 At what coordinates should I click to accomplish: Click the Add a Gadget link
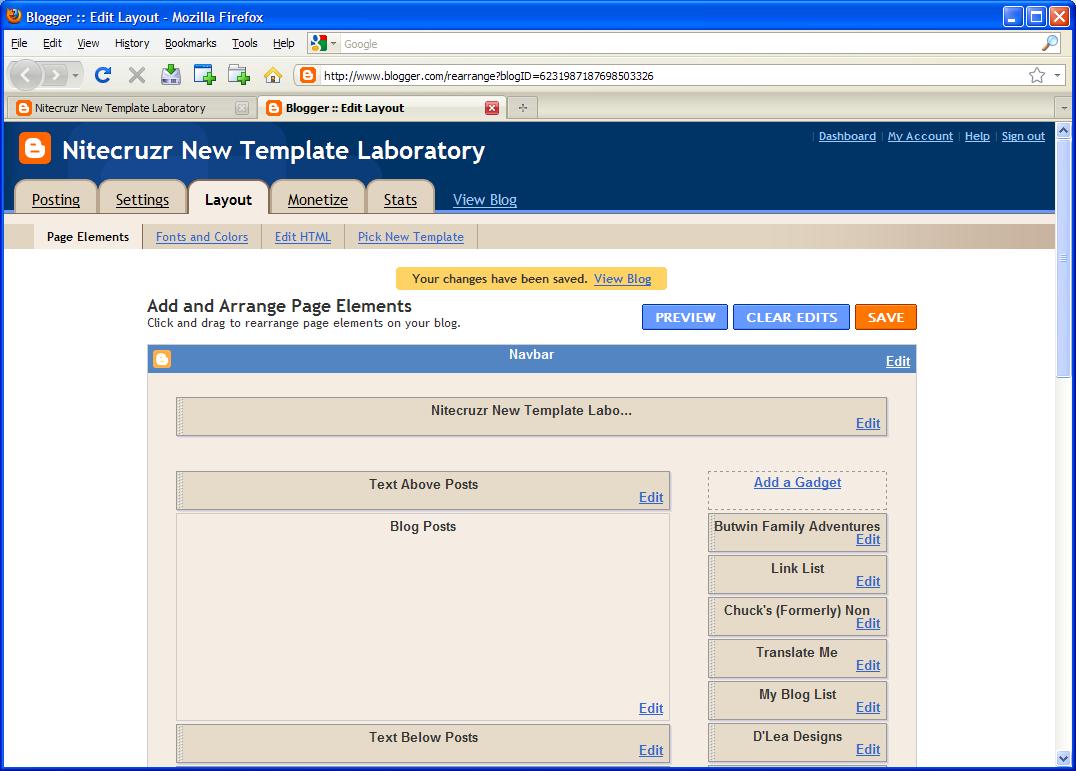[797, 482]
